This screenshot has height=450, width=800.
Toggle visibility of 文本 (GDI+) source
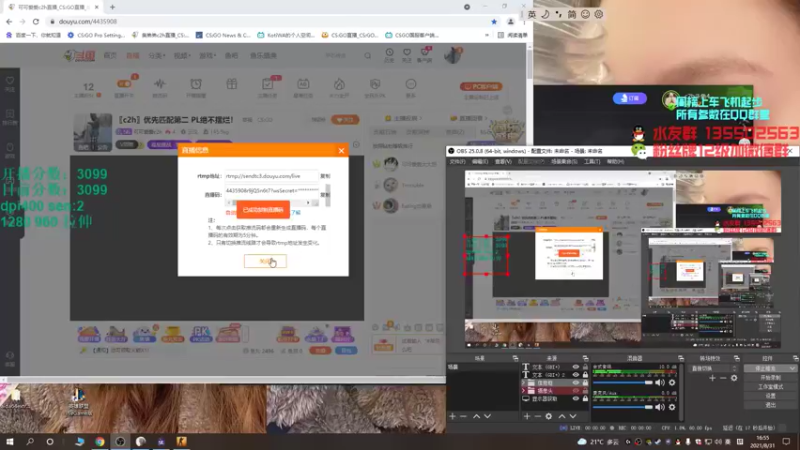[x=576, y=367]
